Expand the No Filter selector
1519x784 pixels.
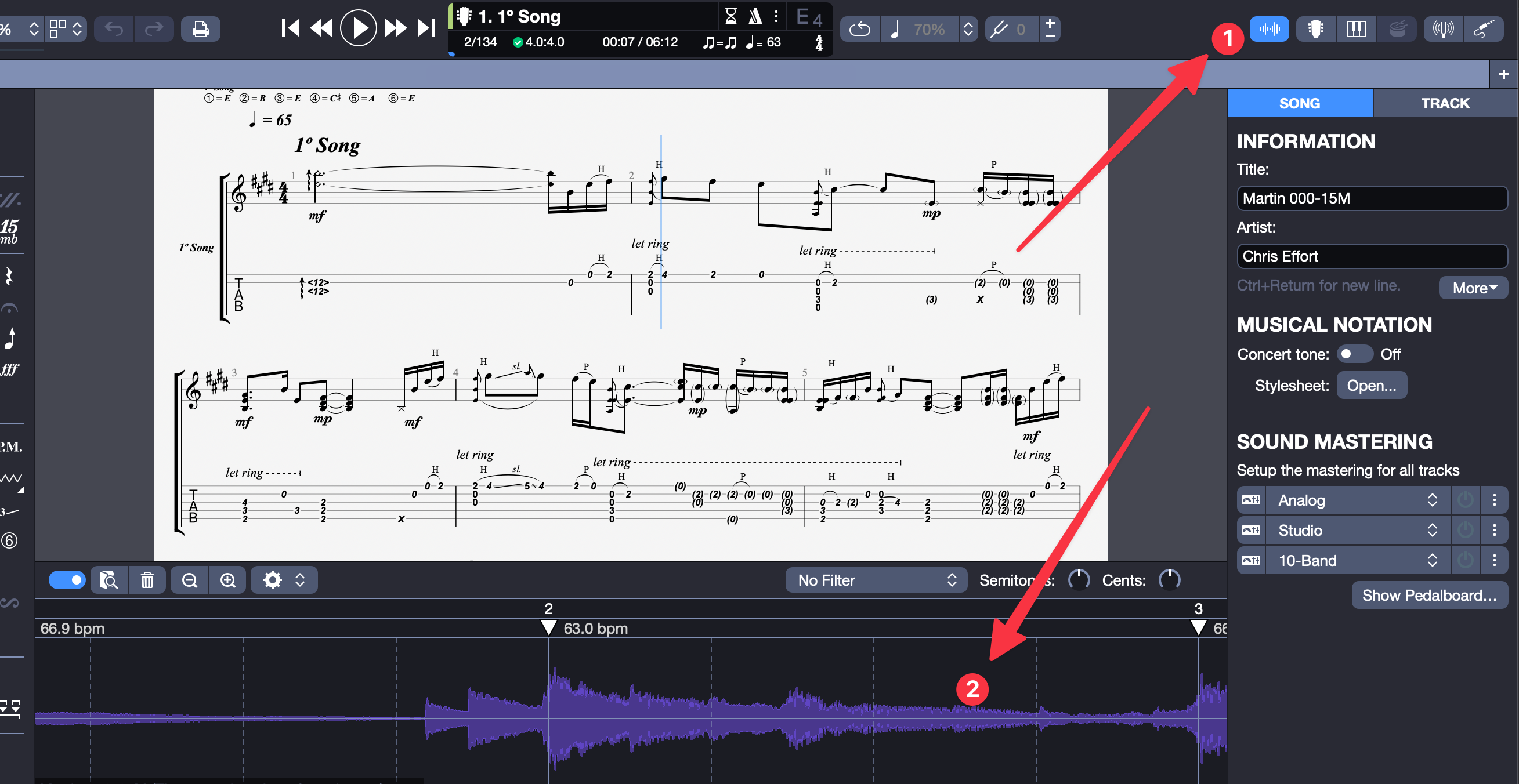876,579
